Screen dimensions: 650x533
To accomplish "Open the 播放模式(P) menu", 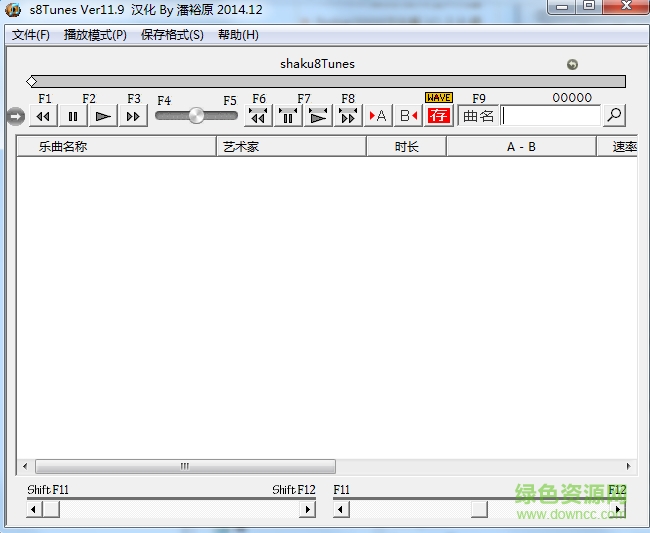I will tap(95, 35).
